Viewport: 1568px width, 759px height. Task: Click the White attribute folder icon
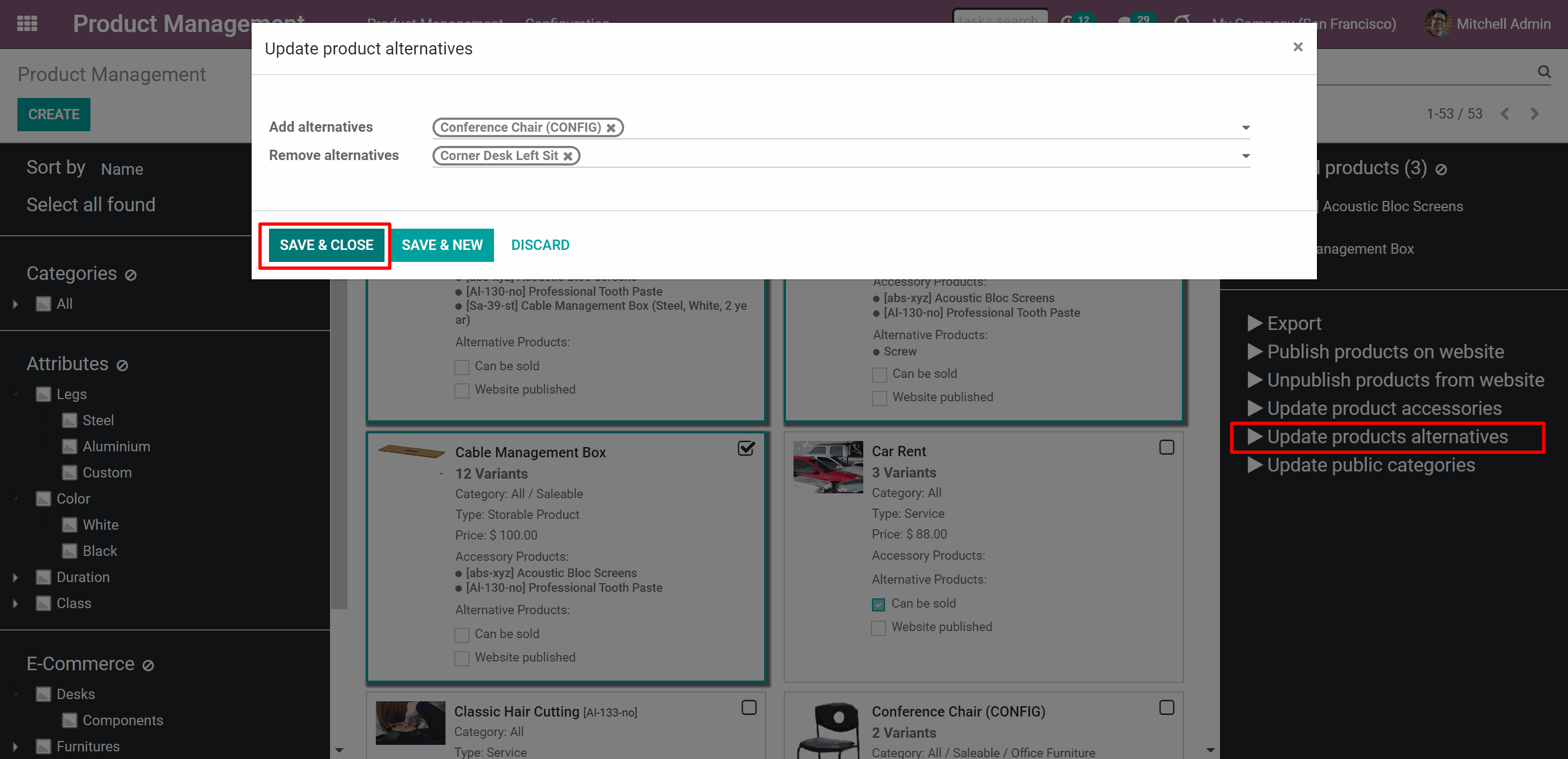[69, 525]
